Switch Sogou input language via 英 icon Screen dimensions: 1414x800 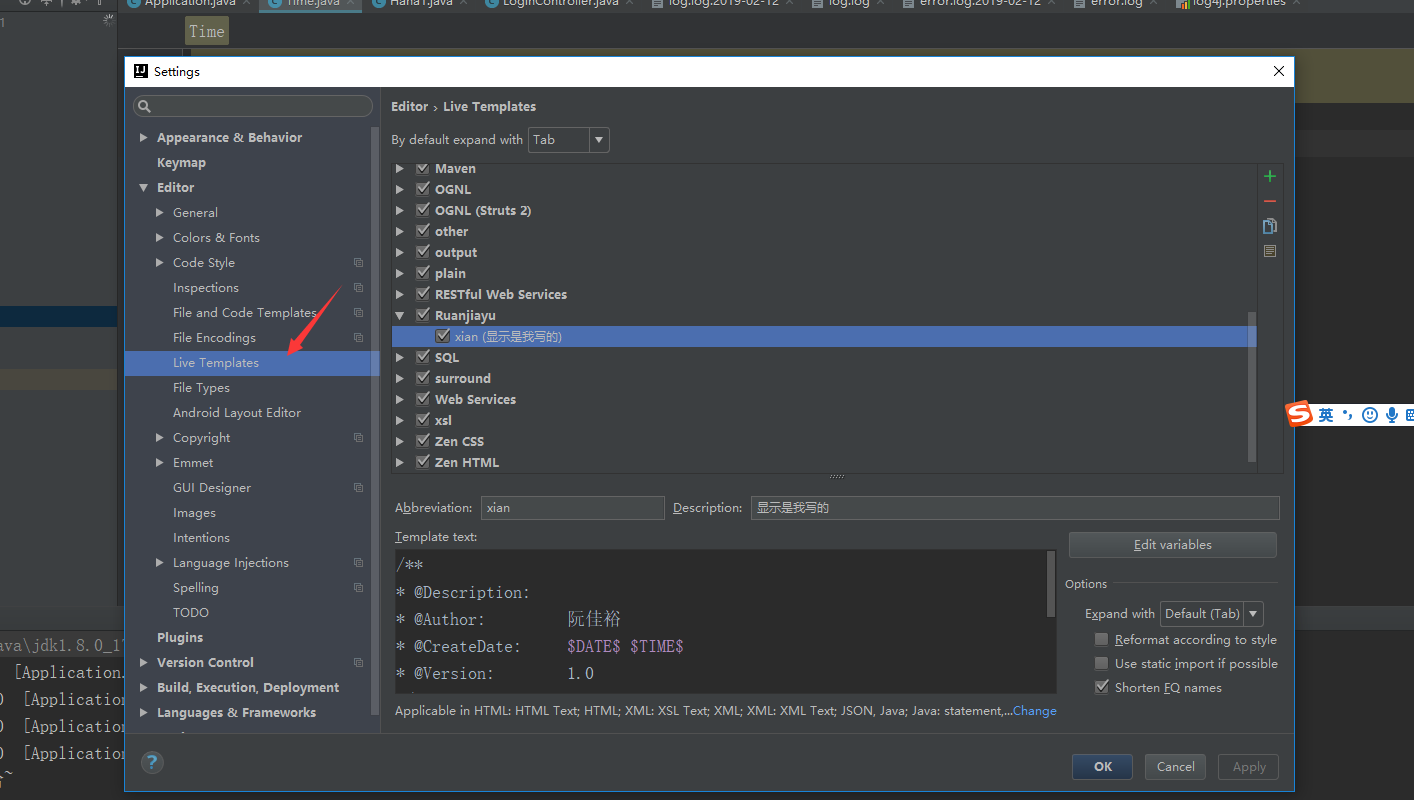(x=1326, y=415)
